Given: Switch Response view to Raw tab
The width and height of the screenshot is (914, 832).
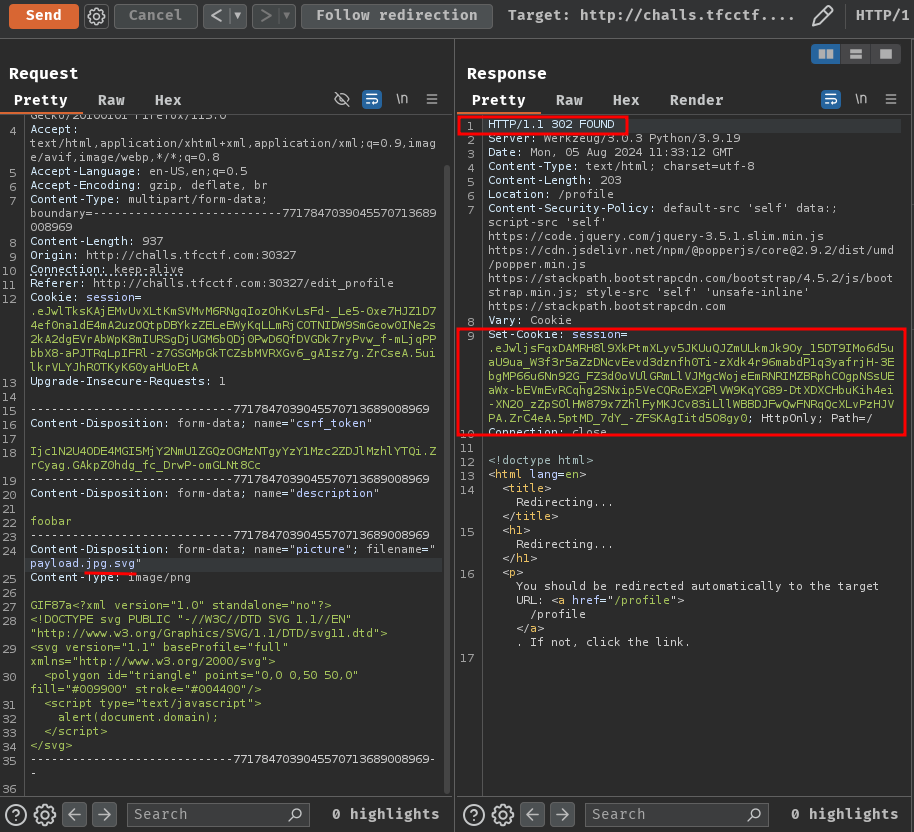Looking at the screenshot, I should pyautogui.click(x=570, y=100).
